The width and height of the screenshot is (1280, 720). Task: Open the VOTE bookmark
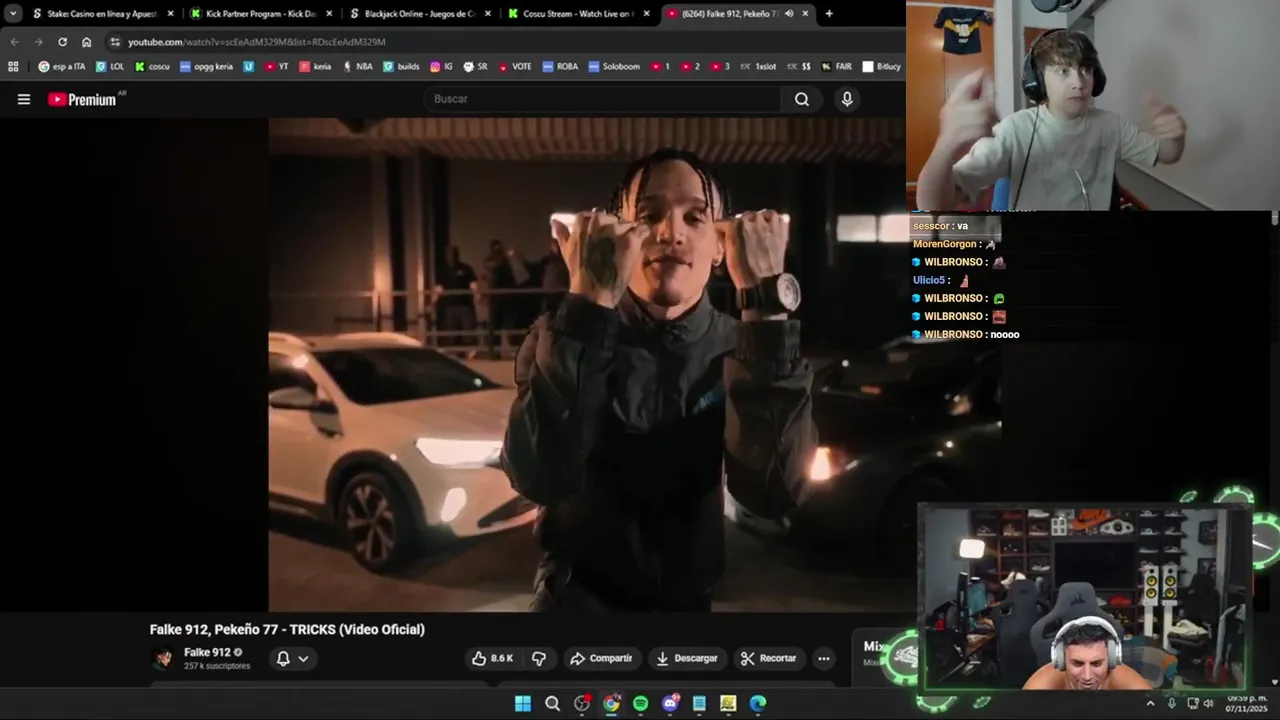point(515,67)
